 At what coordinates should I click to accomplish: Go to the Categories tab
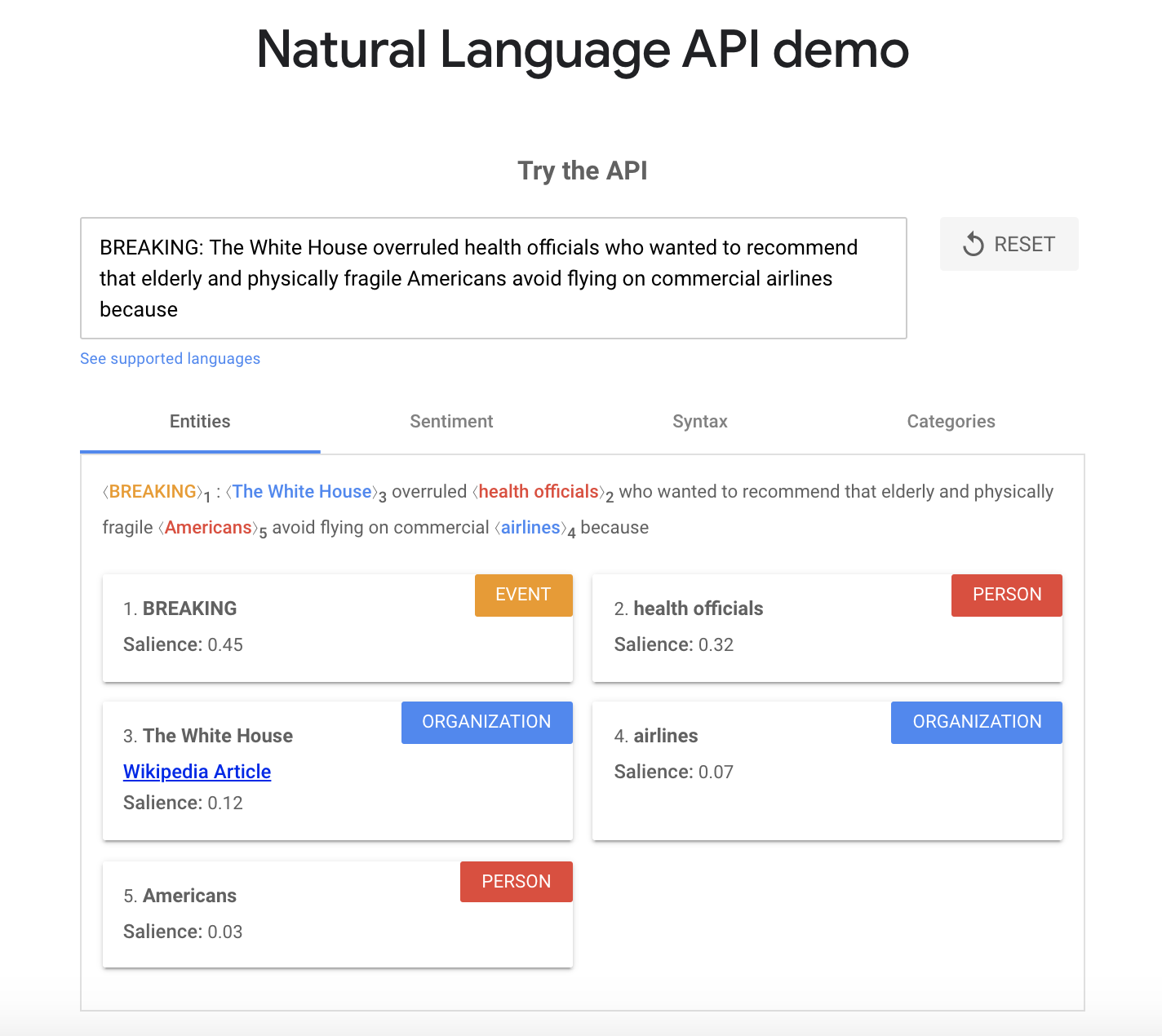coord(951,422)
